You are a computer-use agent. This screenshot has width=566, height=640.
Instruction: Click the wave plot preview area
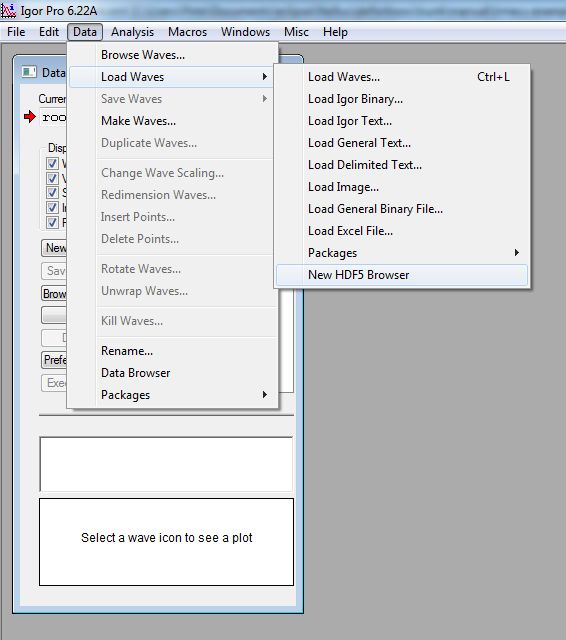166,542
